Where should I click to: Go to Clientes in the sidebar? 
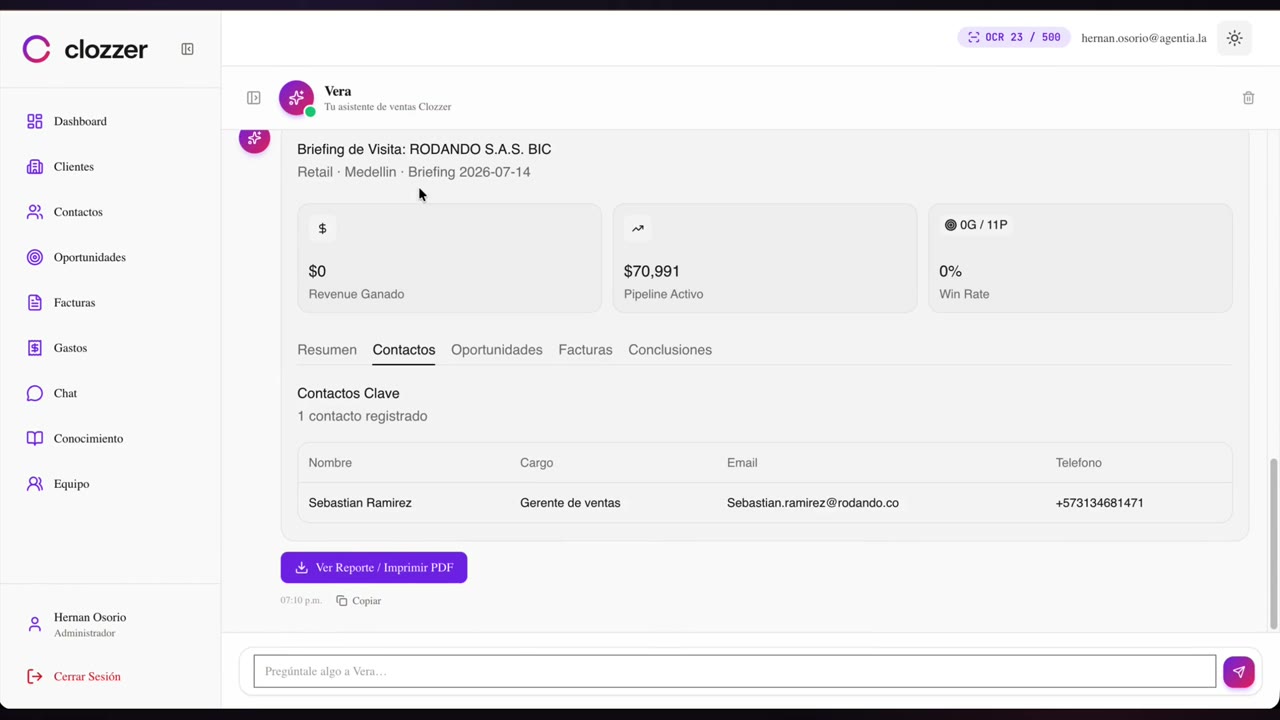tap(74, 167)
